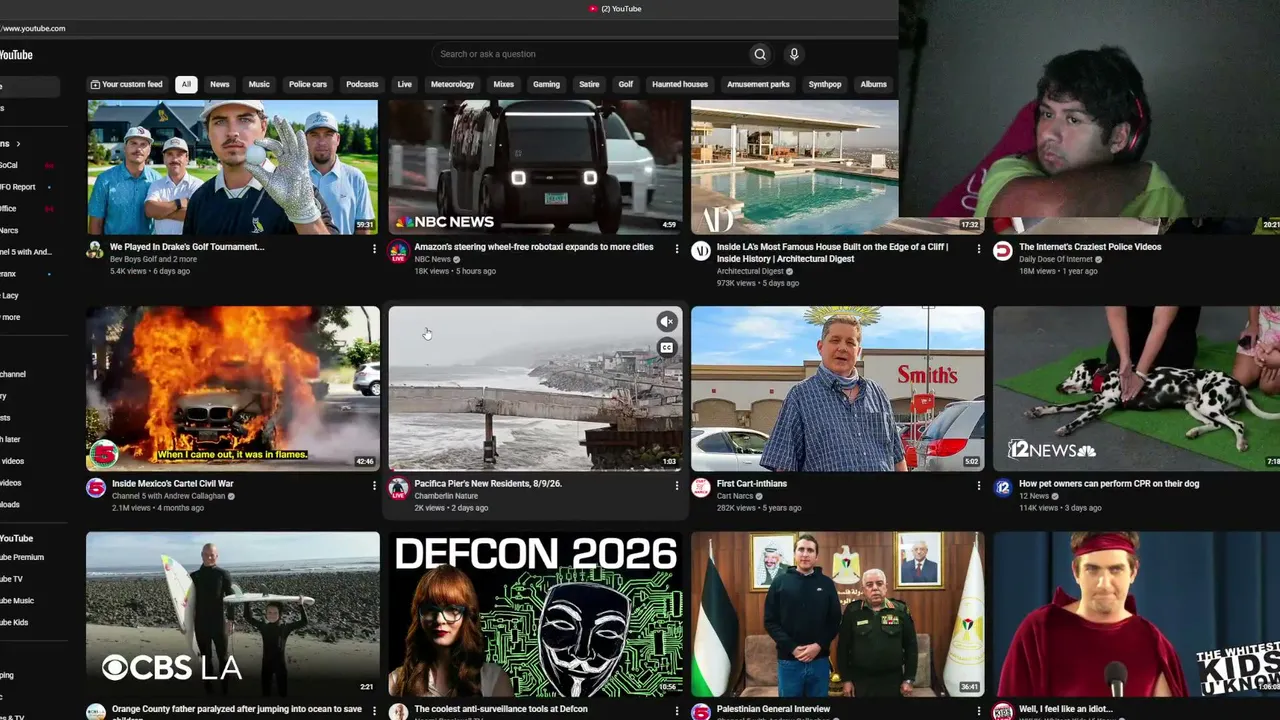The image size is (1280, 720).
Task: Select the Police cars chip
Action: point(308,84)
